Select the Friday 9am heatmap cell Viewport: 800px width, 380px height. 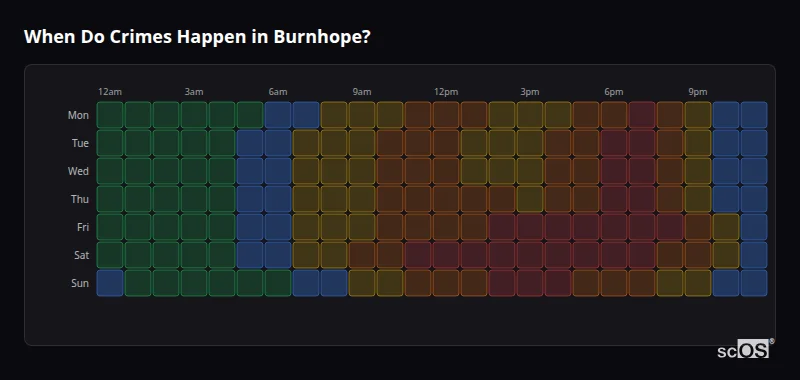[362, 227]
